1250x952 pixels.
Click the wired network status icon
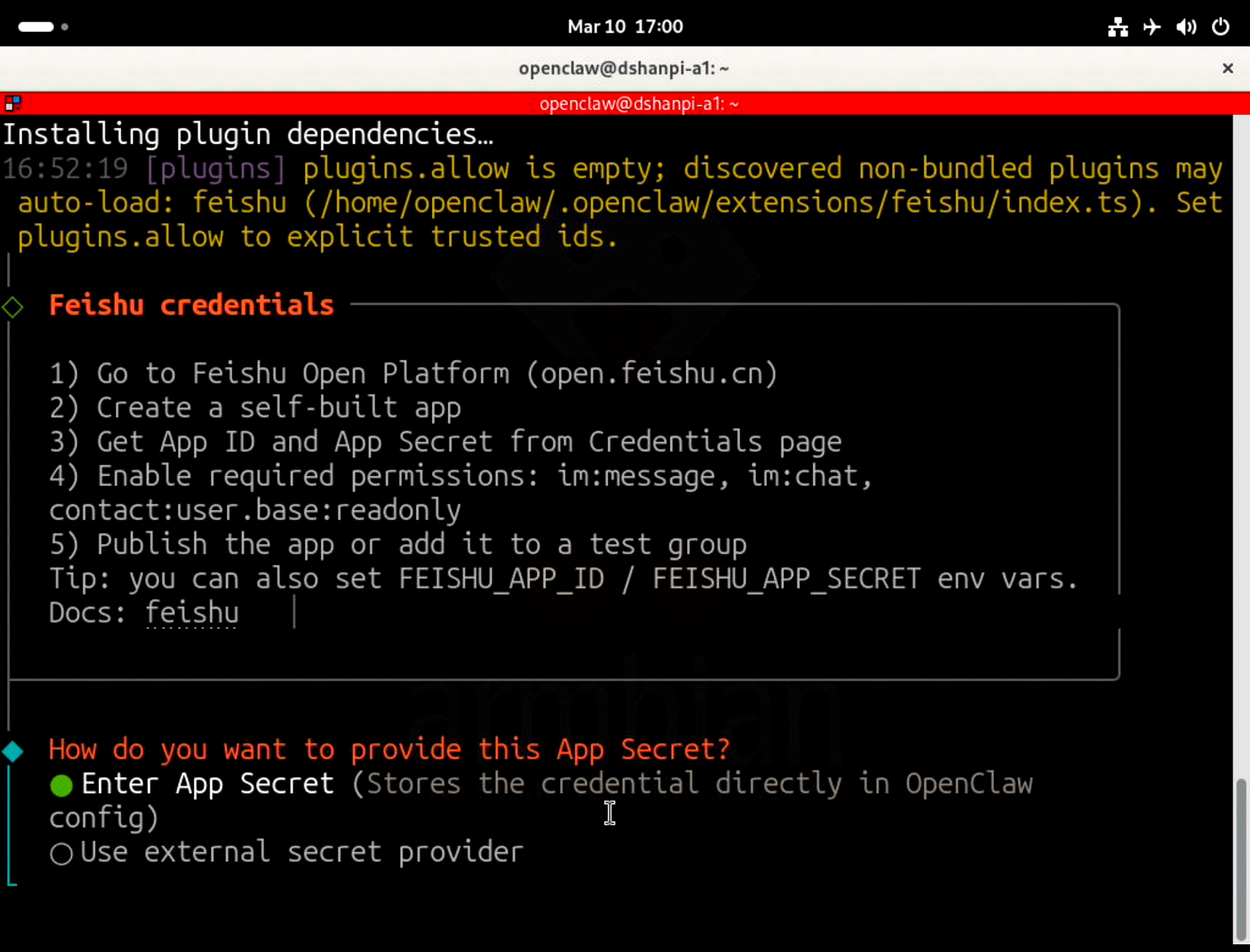point(1117,27)
